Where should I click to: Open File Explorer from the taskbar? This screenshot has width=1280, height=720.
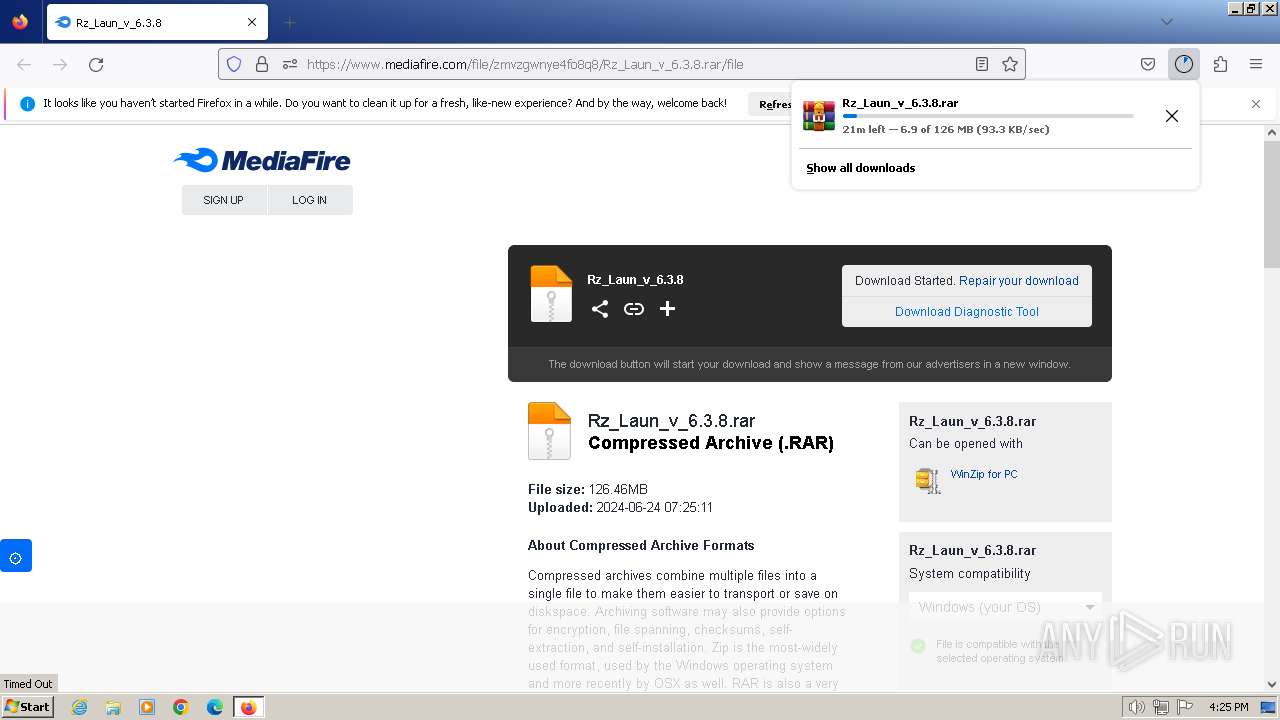pos(113,707)
